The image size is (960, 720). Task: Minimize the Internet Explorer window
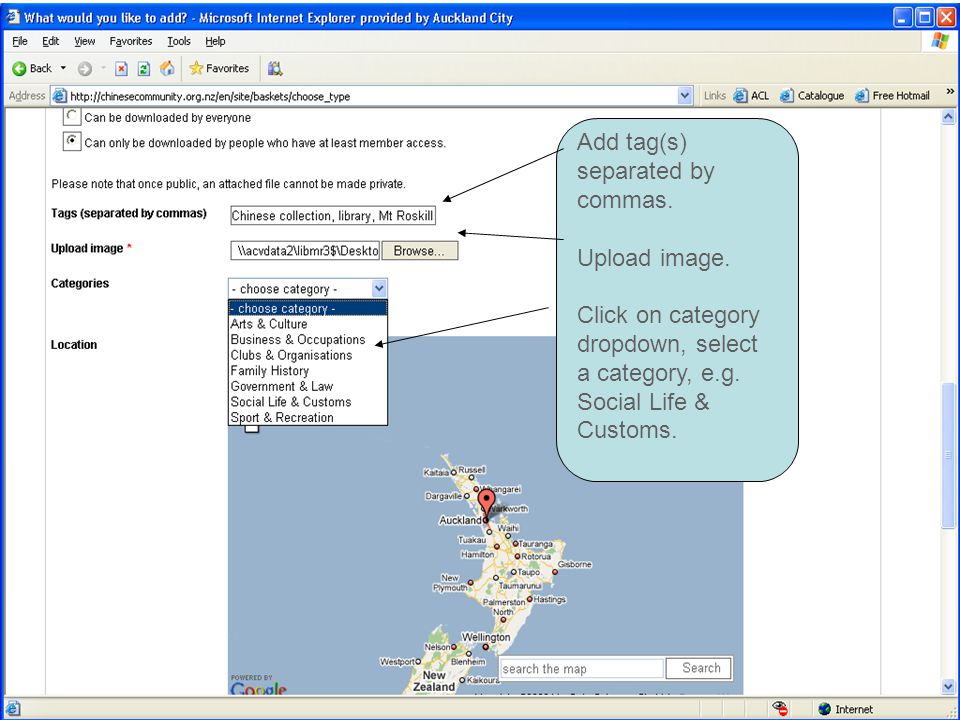(x=902, y=17)
